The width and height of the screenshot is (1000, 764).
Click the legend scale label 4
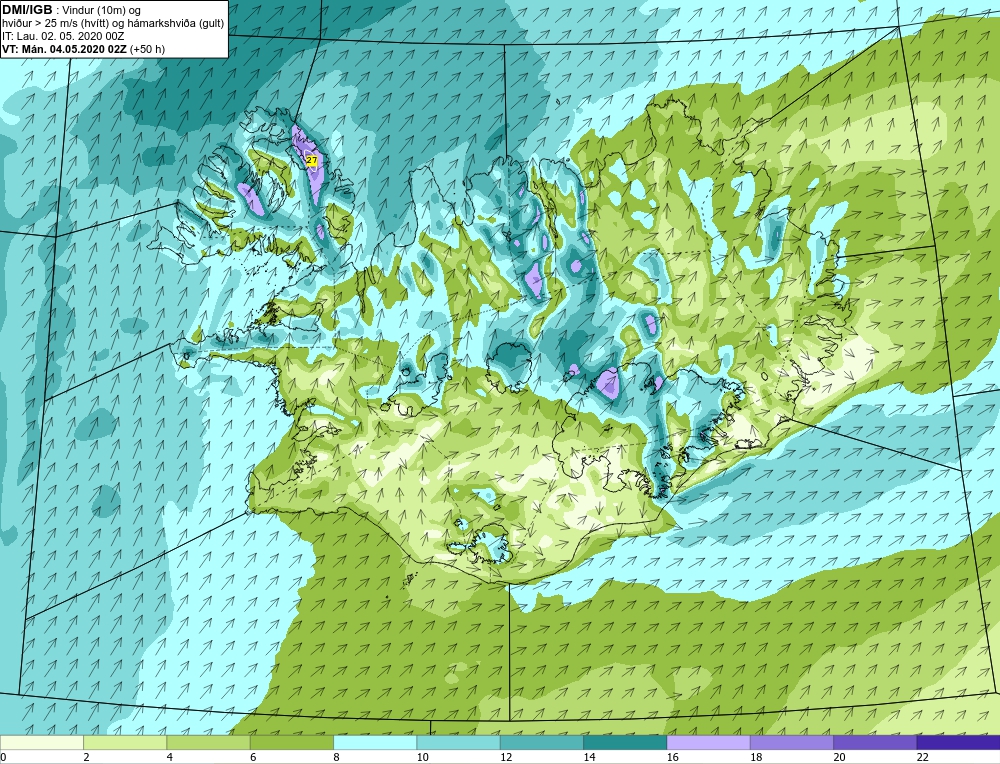(170, 757)
